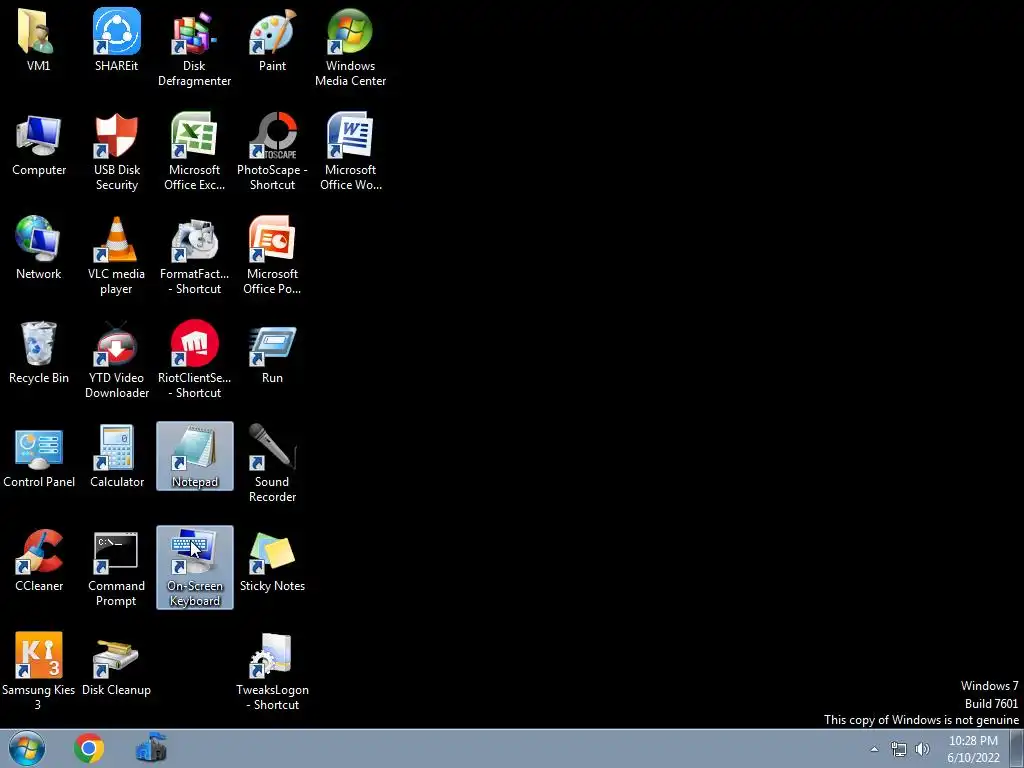Open the volume speaker tray icon
This screenshot has height=768, width=1024.
pos(922,749)
